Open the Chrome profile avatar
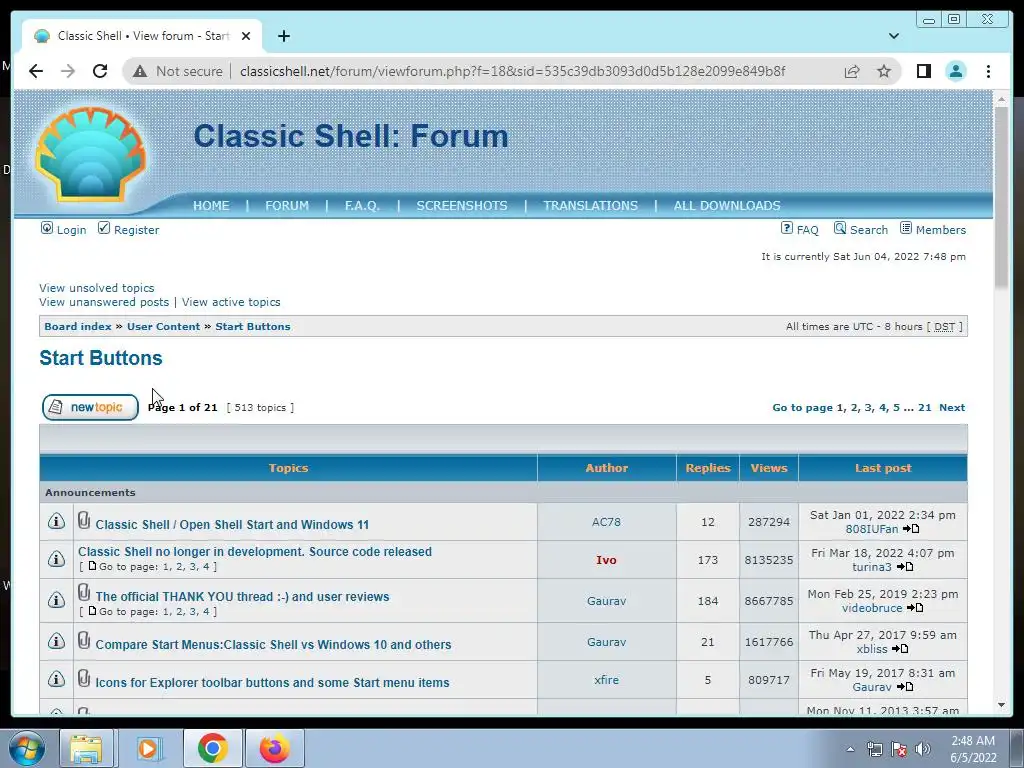 [x=955, y=71]
